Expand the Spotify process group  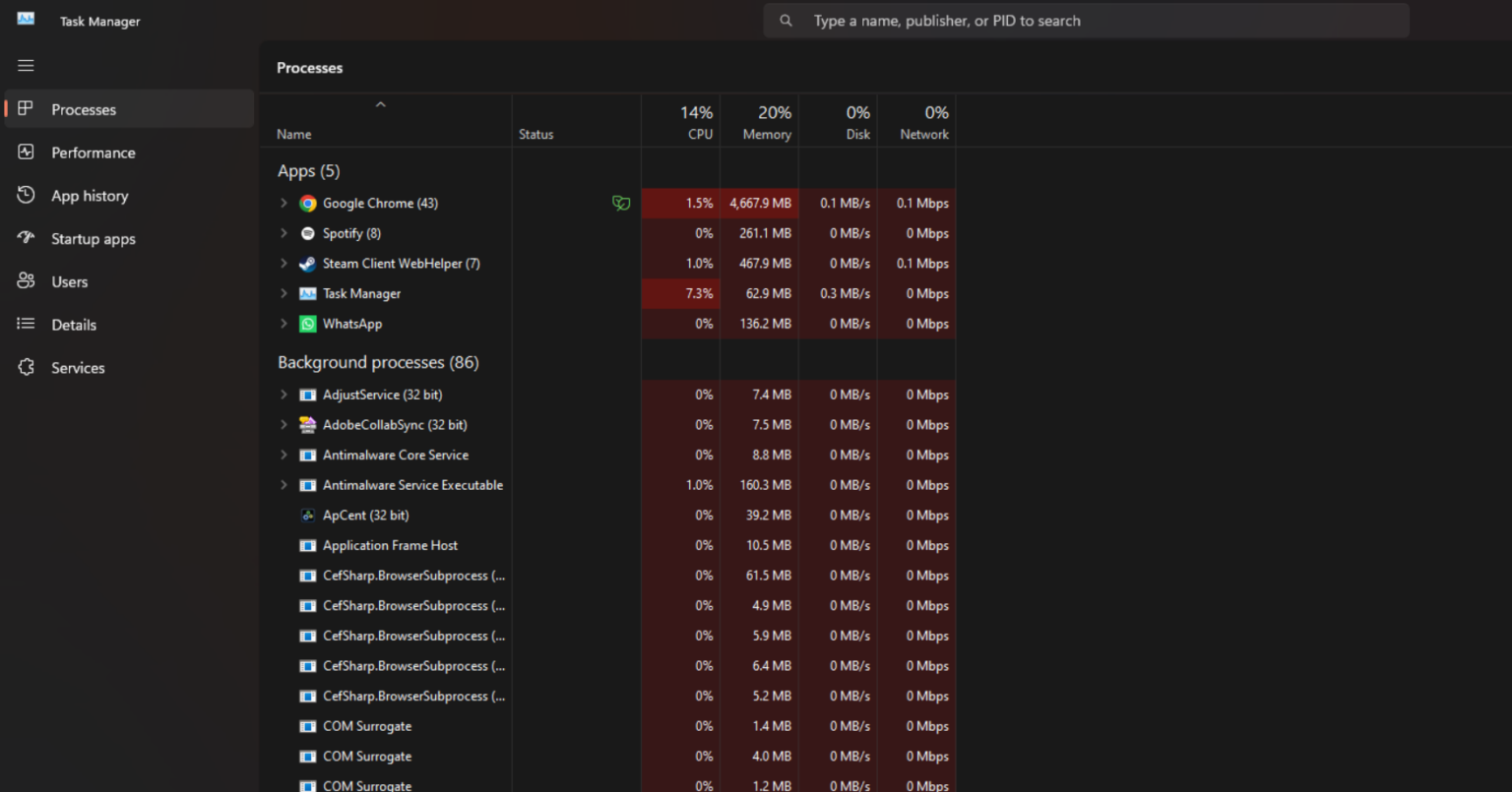click(283, 233)
